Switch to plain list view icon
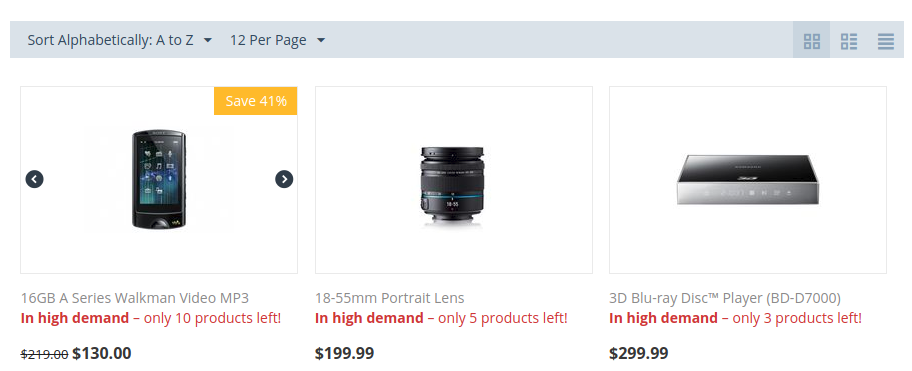 coord(885,40)
